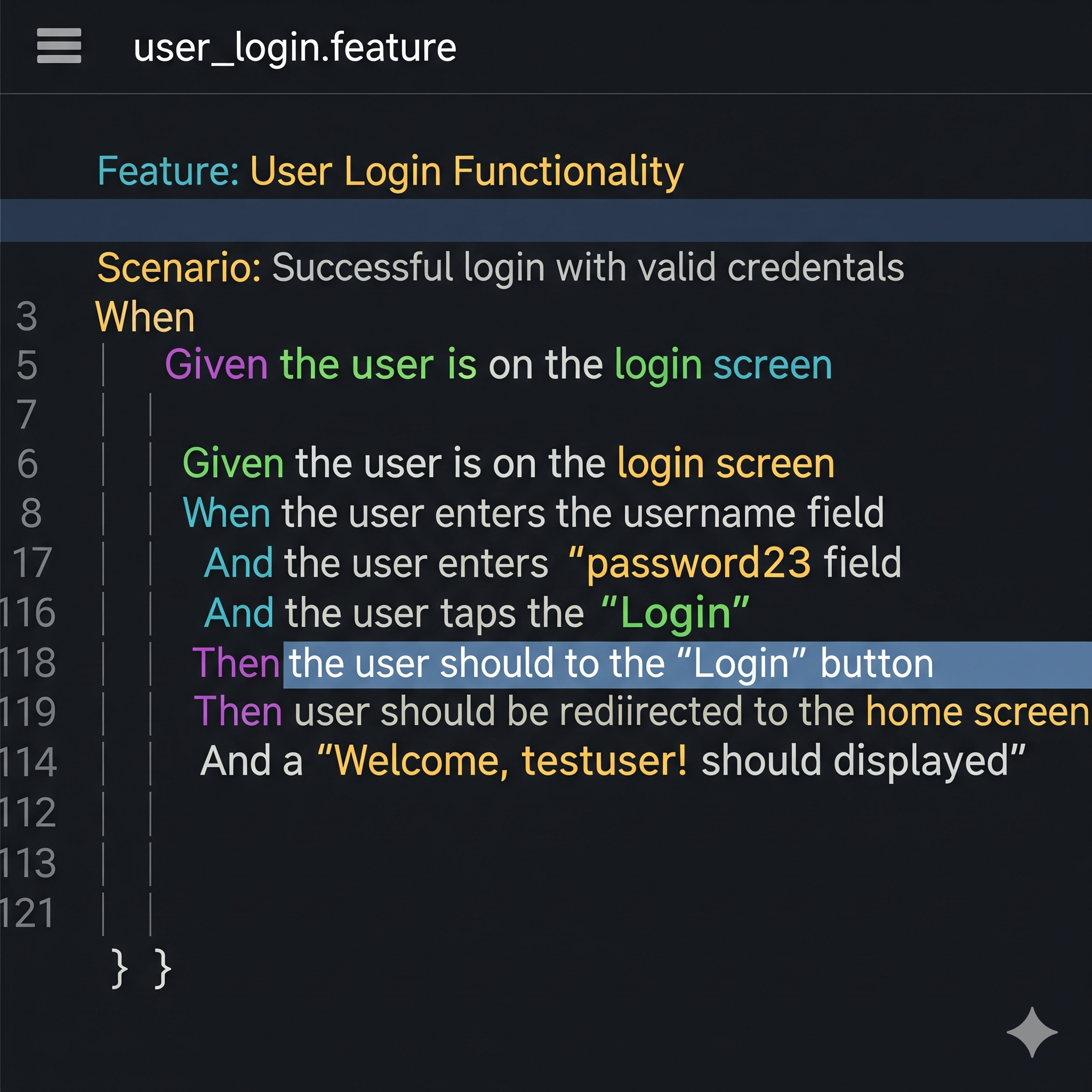Click the purple "Given" keyword on line 5
The width and height of the screenshot is (1092, 1092).
point(216,365)
